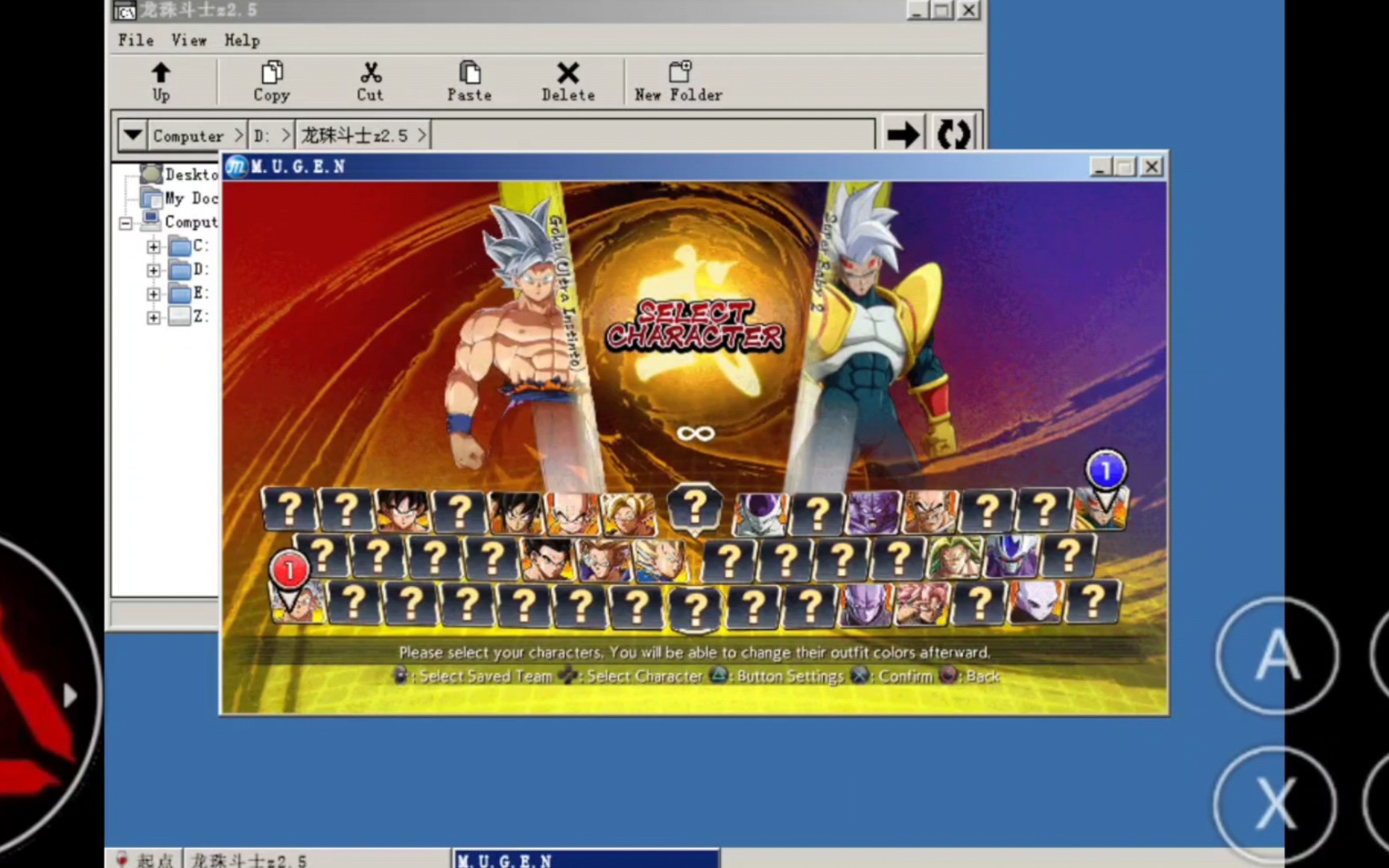1389x868 pixels.
Task: Click the Go arrow beside address bar
Action: (x=903, y=134)
